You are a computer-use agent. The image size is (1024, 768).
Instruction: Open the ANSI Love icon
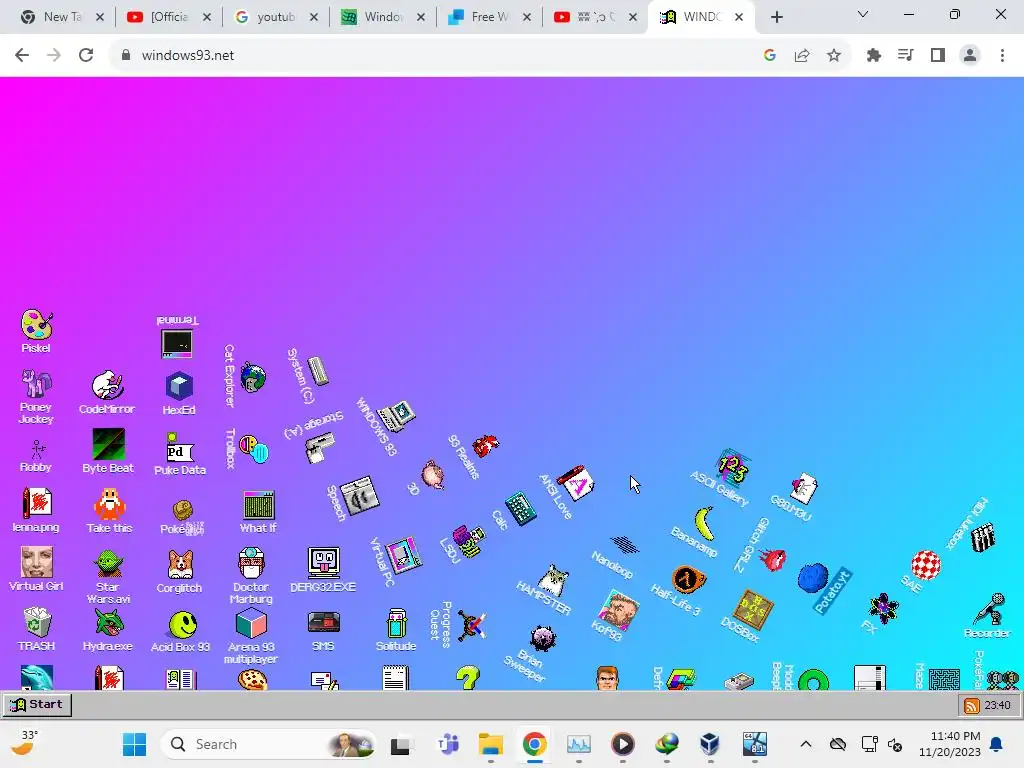coord(577,483)
